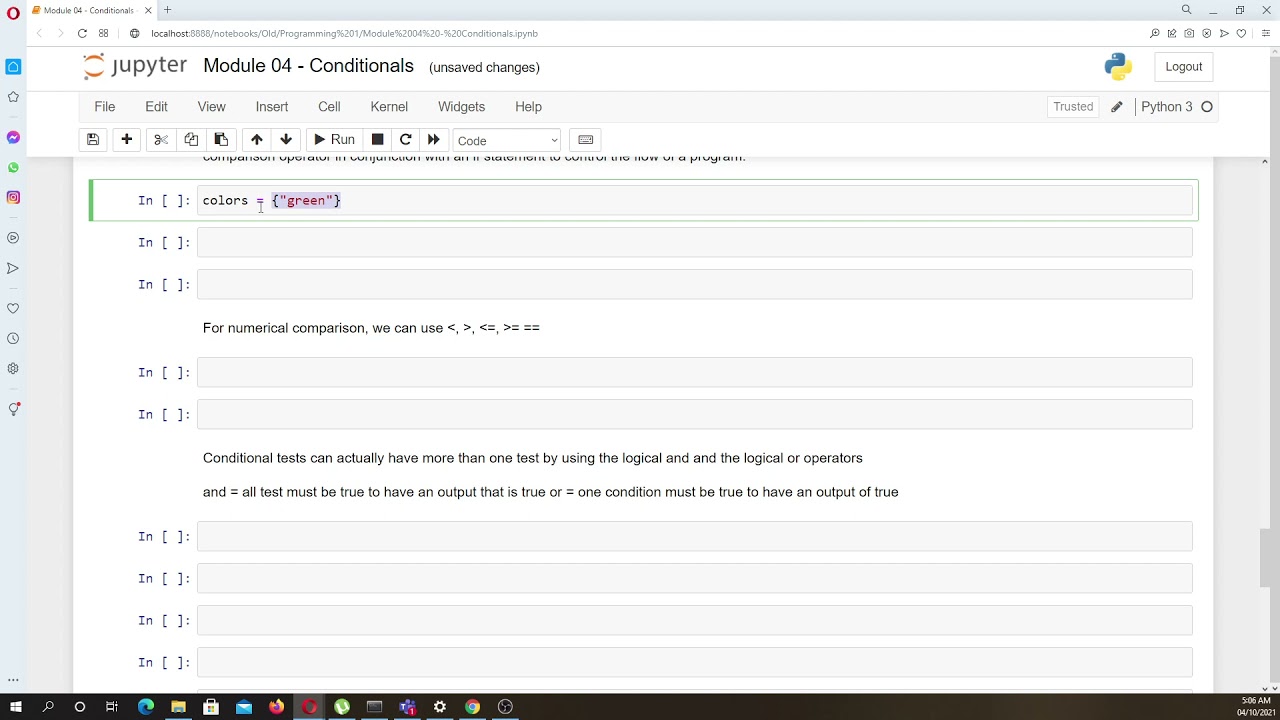Open the Windows Start menu
This screenshot has height=720, width=1280.
pos(16,707)
